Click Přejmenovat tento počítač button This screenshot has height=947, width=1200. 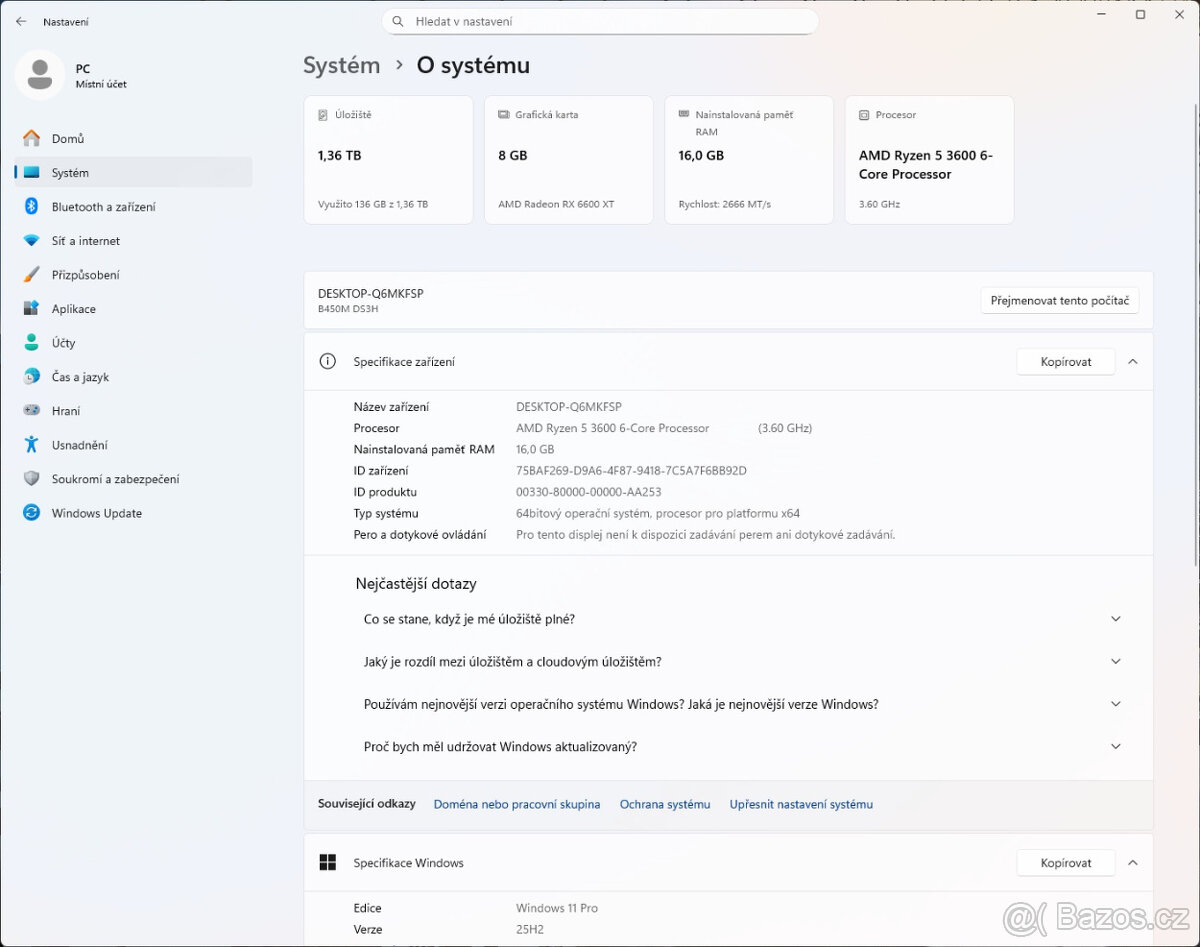pos(1059,300)
